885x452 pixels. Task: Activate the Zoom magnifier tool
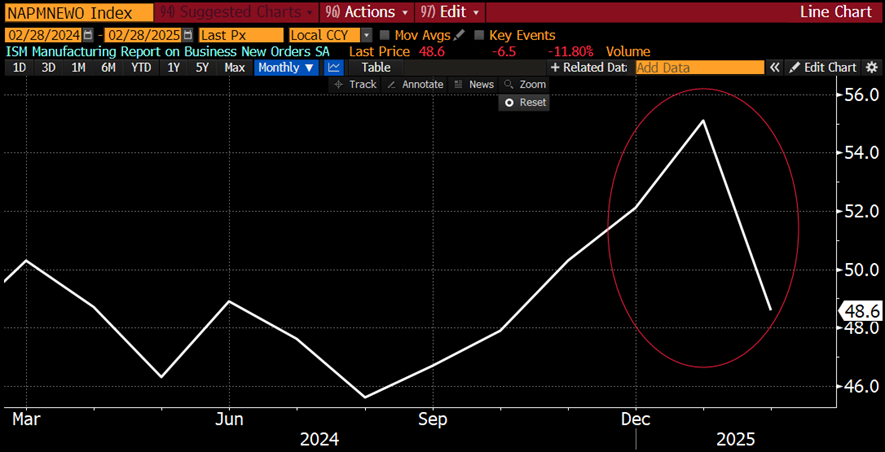pos(525,85)
